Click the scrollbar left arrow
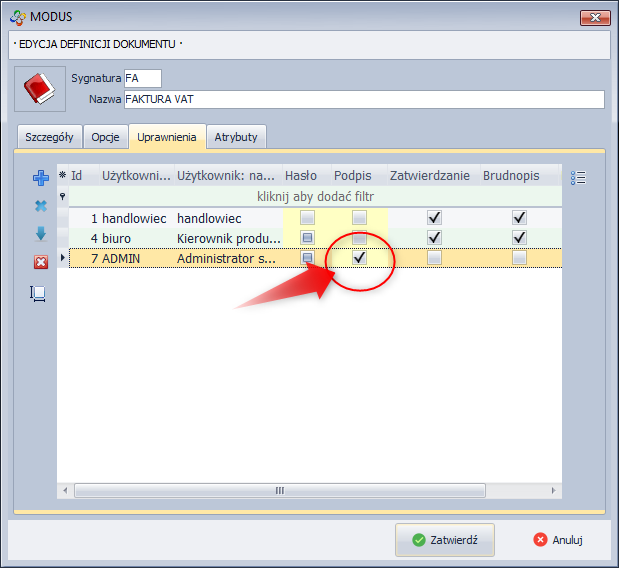 [65, 490]
